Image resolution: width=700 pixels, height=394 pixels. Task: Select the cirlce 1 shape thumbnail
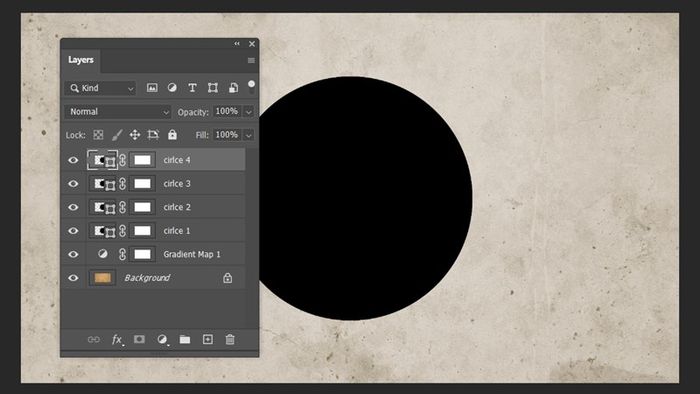pyautogui.click(x=103, y=231)
